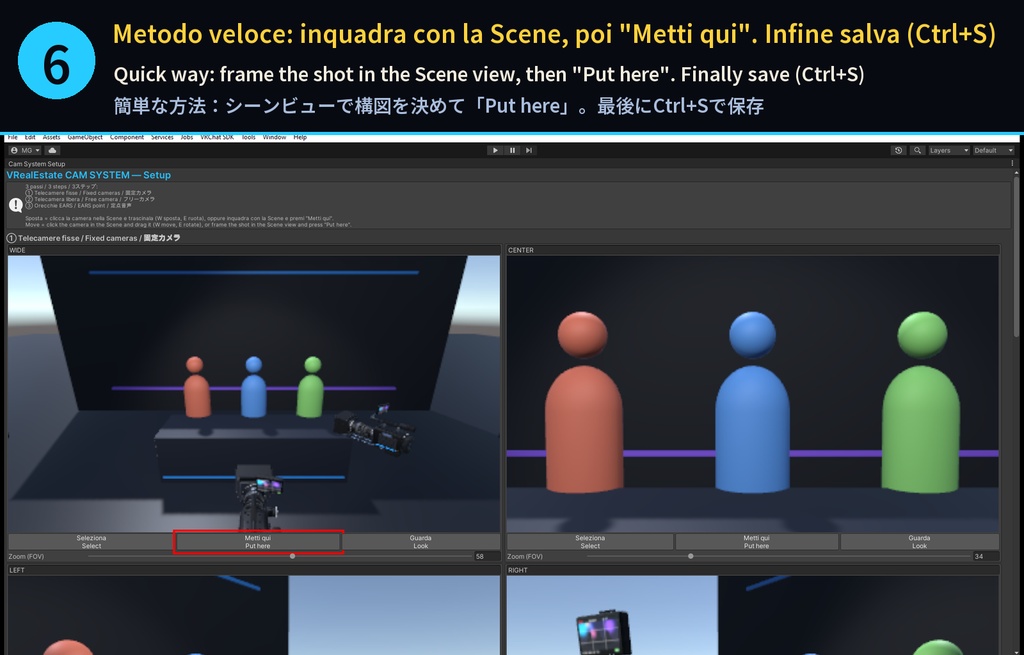This screenshot has height=655, width=1024.
Task: Click the Step frame button
Action: (x=529, y=150)
